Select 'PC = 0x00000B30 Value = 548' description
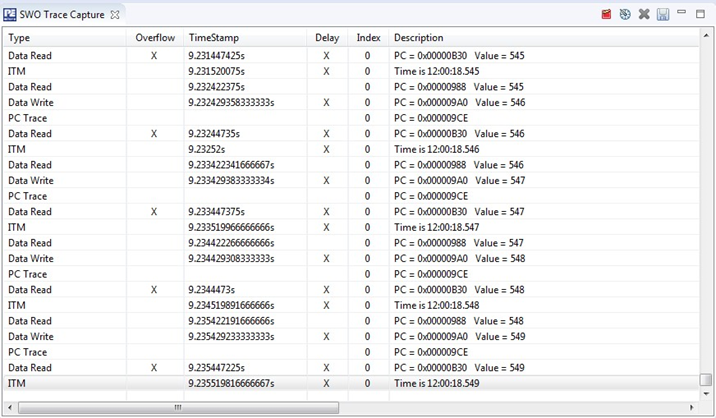The height and width of the screenshot is (418, 716). tap(459, 290)
